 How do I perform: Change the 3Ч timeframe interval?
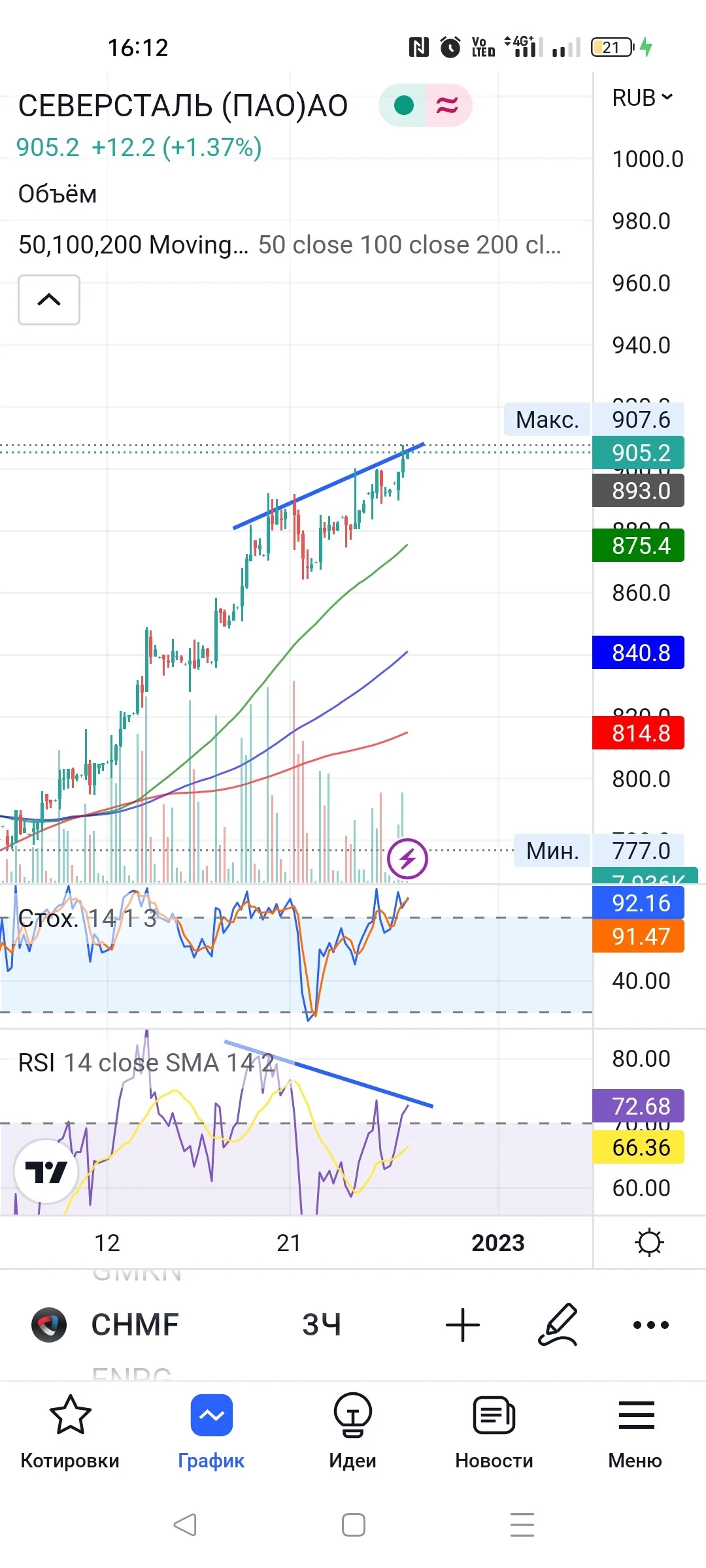[x=322, y=1324]
